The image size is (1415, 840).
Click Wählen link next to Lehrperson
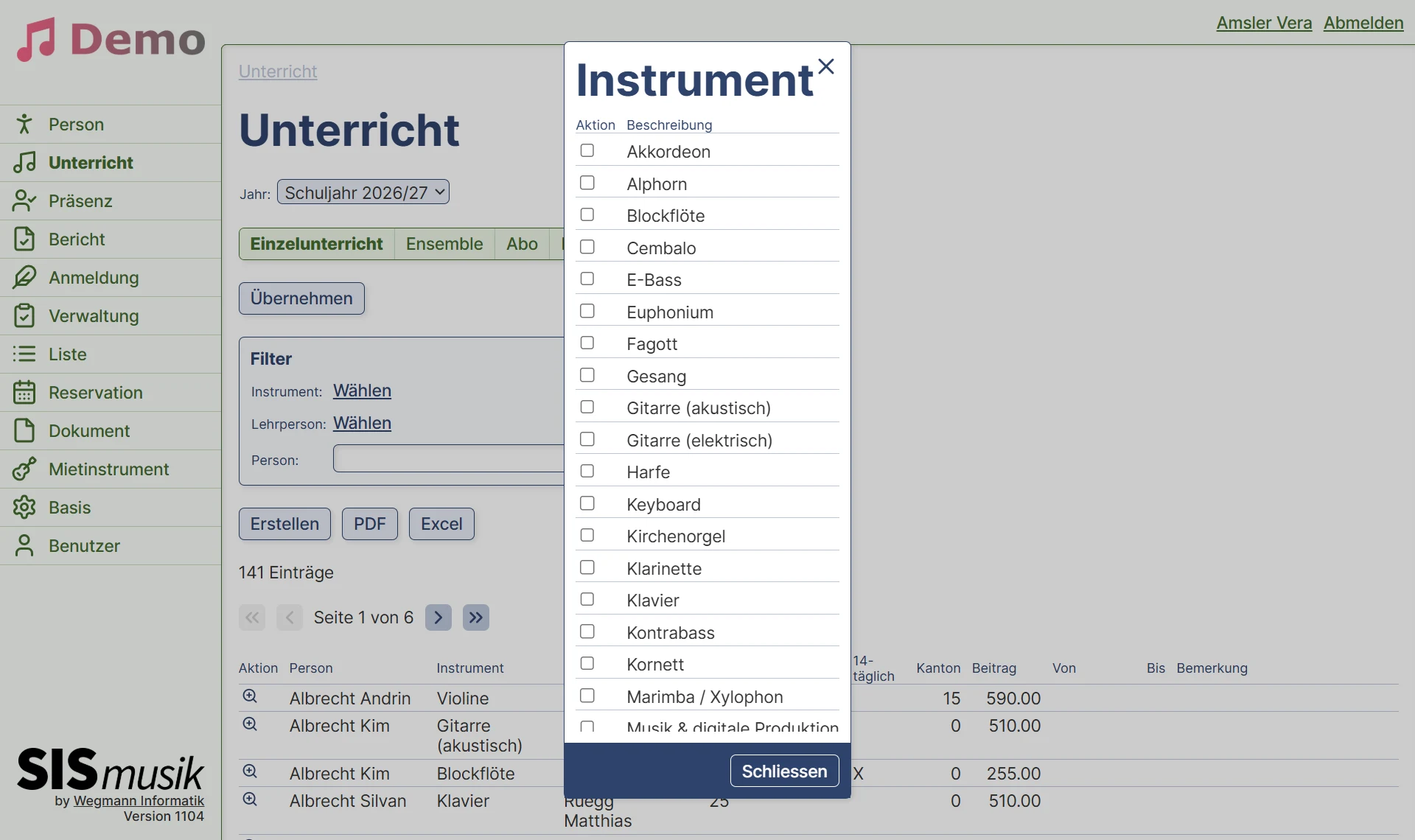(x=362, y=423)
